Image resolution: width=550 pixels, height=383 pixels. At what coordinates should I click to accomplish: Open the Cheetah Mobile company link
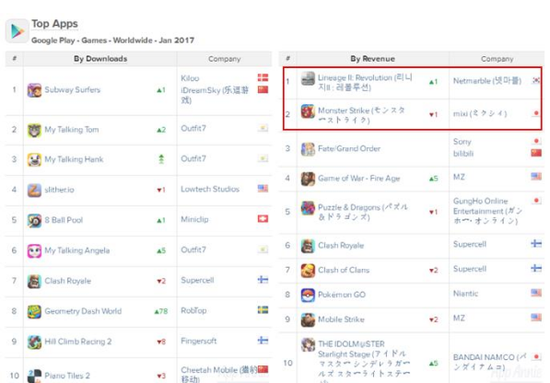pyautogui.click(x=219, y=374)
